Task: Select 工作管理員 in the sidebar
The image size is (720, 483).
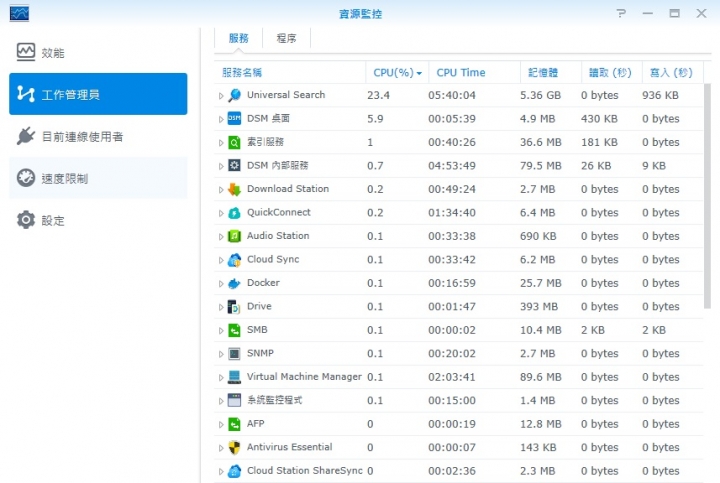Action: pyautogui.click(x=98, y=94)
